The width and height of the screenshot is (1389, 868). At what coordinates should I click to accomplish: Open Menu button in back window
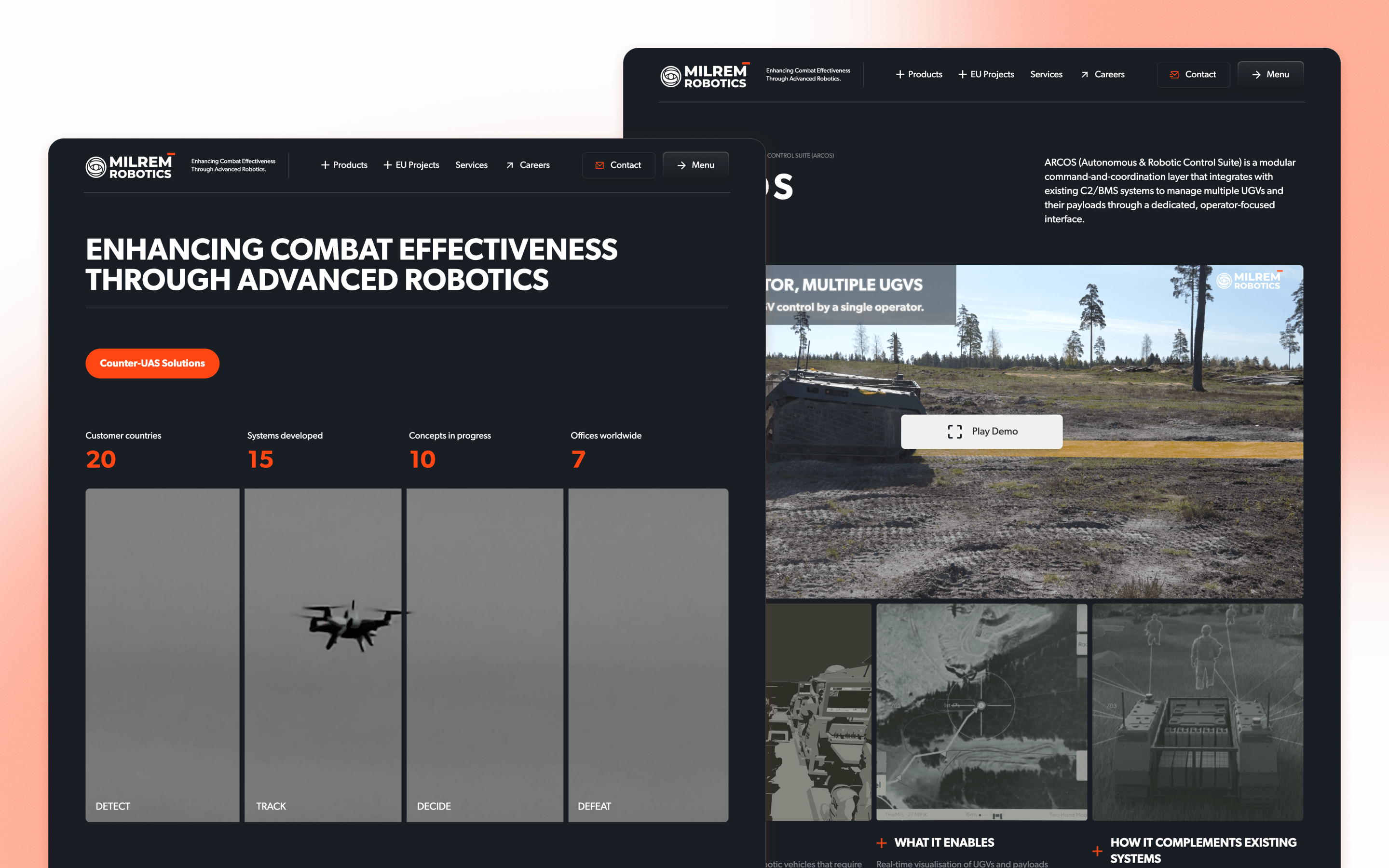(1271, 75)
